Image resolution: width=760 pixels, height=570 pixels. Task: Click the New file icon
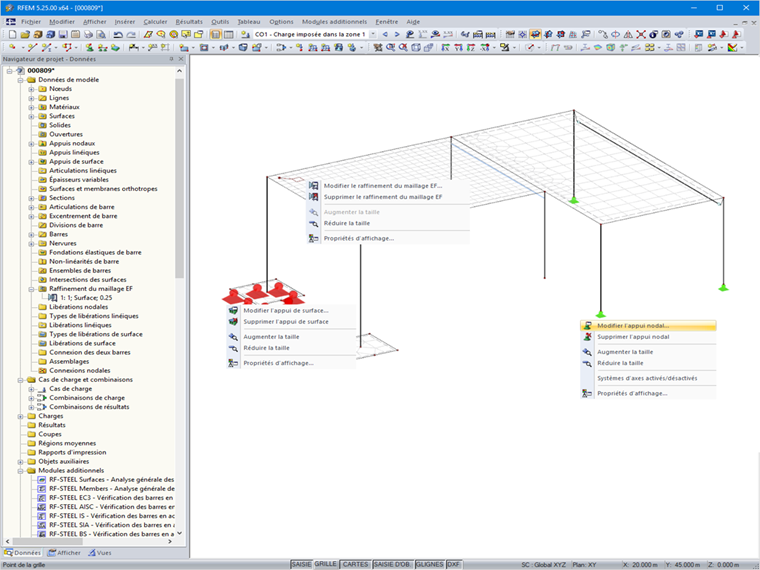coord(13,34)
